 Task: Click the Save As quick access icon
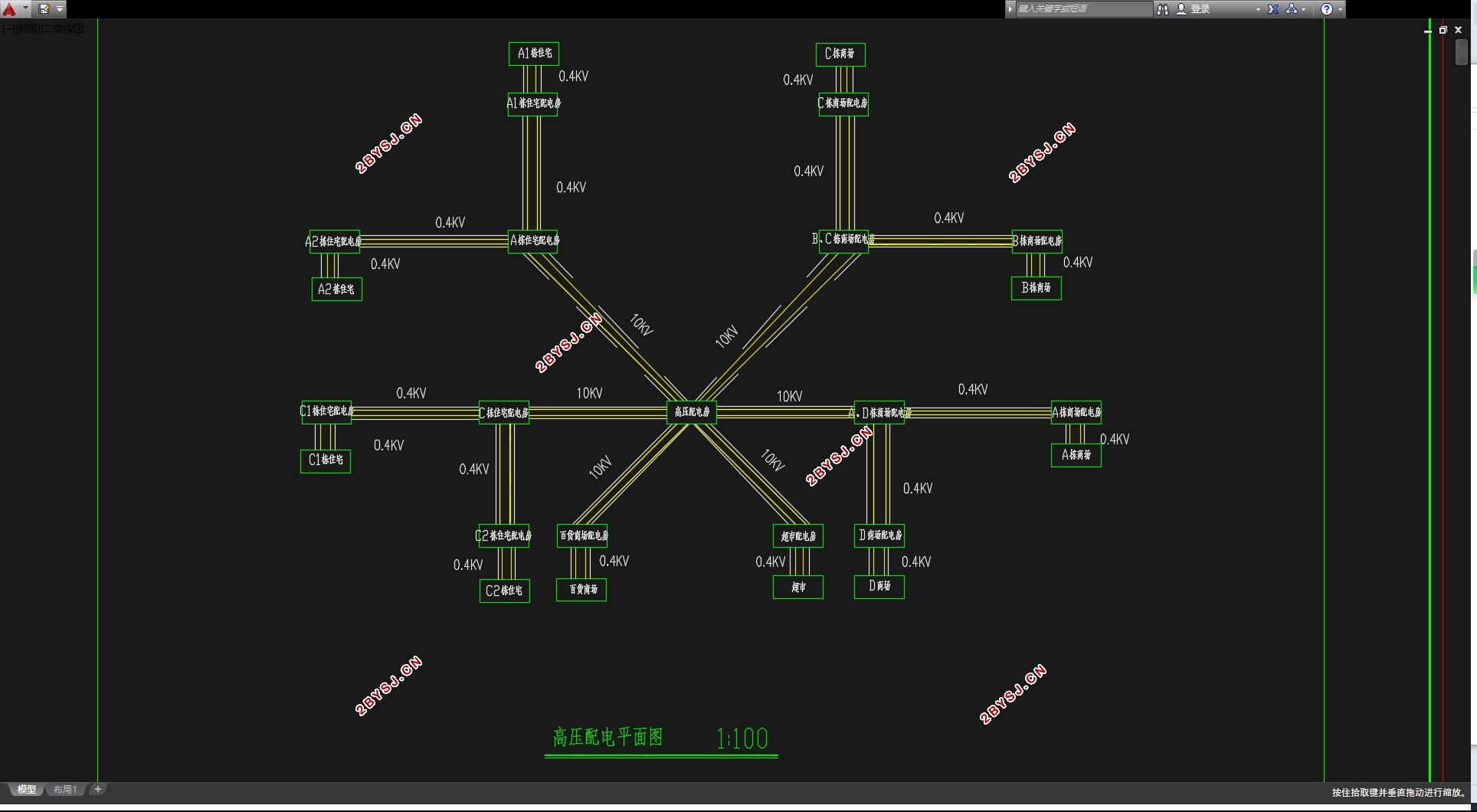click(x=44, y=9)
